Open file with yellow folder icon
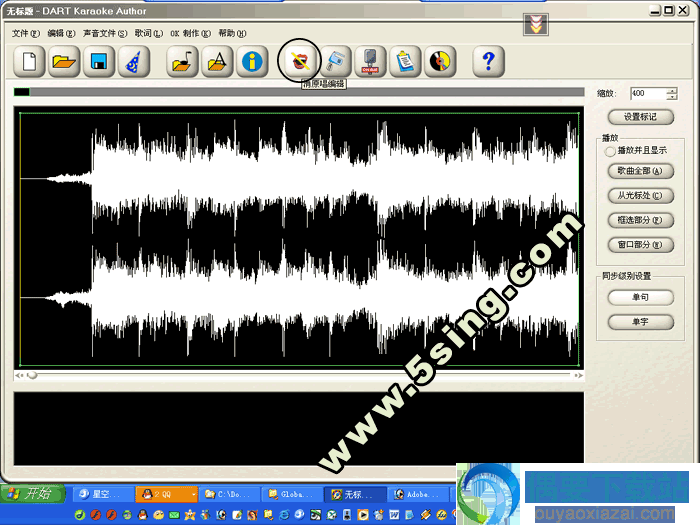The height and width of the screenshot is (525, 700). pyautogui.click(x=64, y=61)
